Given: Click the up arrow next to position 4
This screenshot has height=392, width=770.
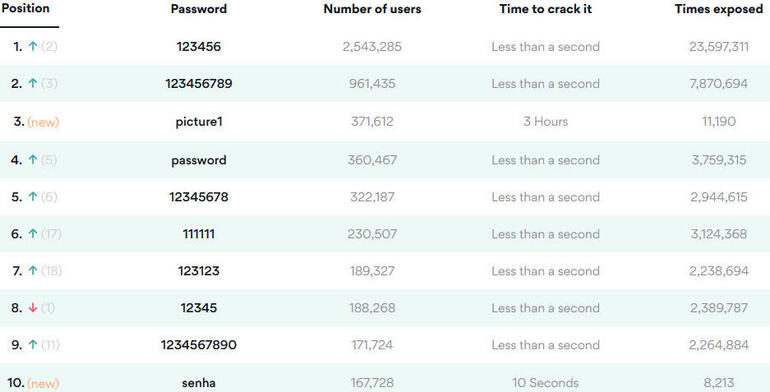Looking at the screenshot, I should 33,160.
